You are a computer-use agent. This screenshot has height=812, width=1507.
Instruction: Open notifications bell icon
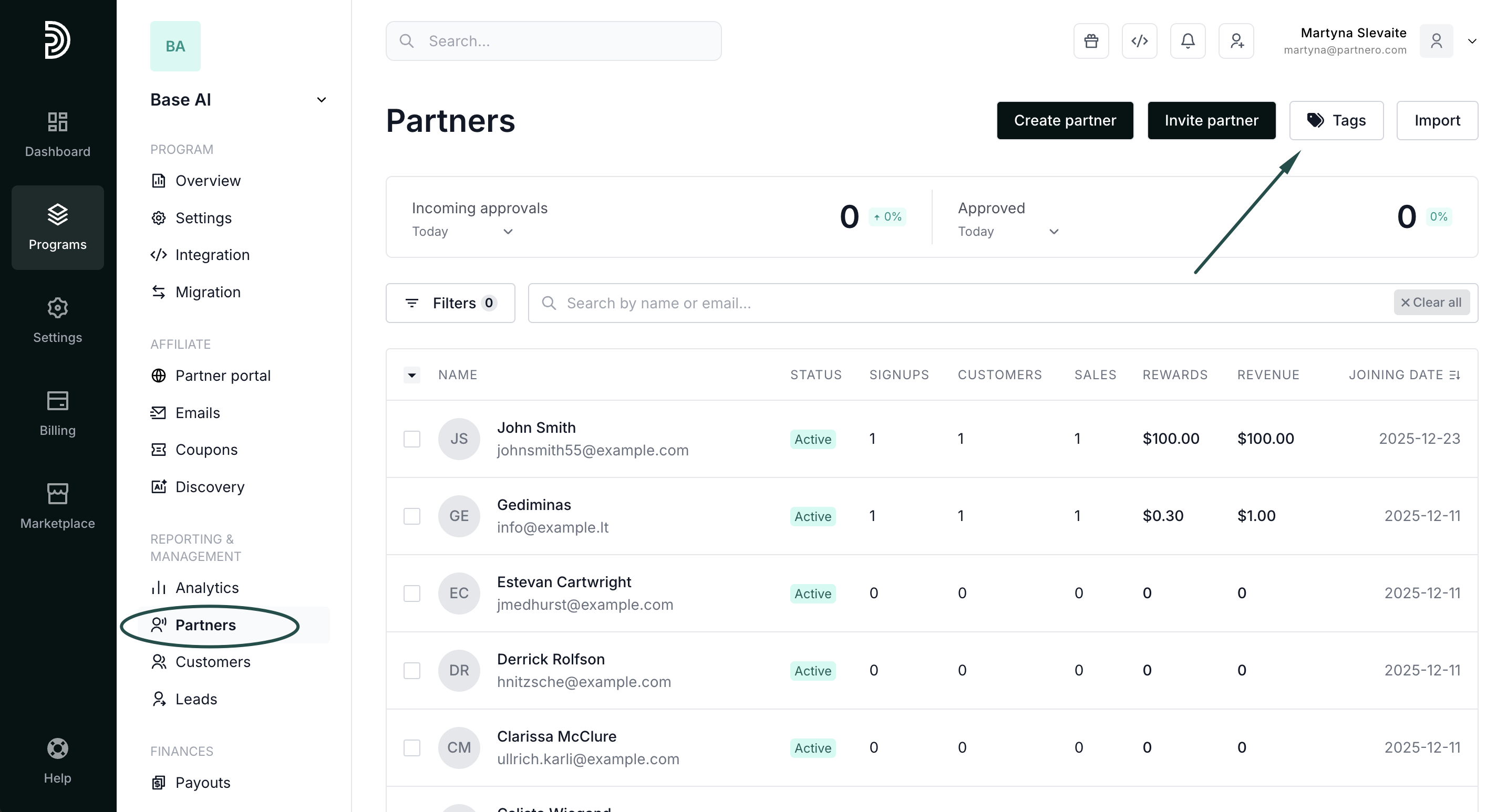(1188, 41)
